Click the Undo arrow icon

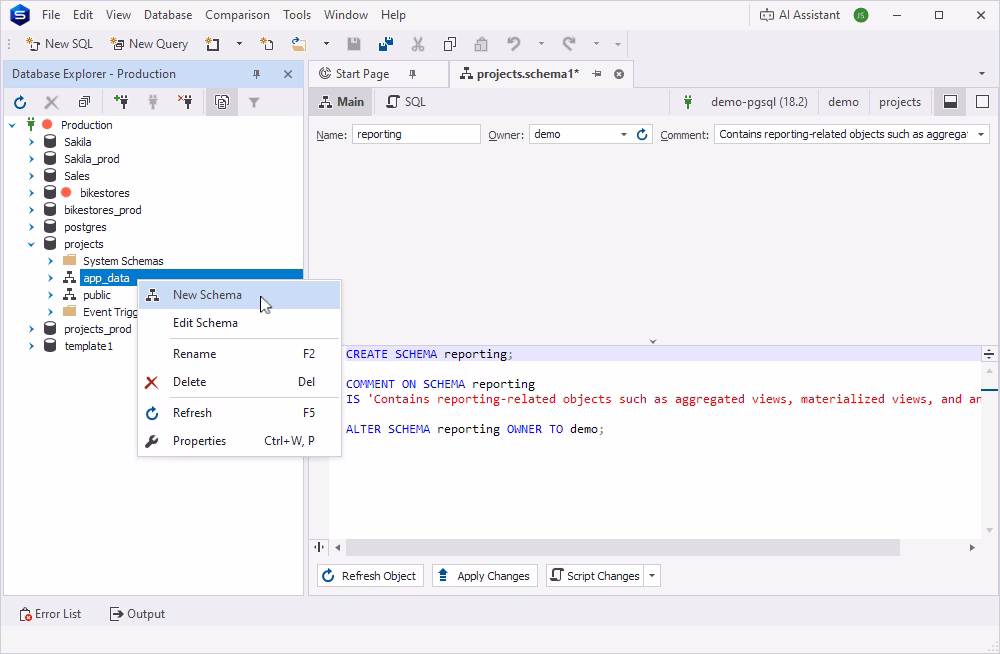click(x=513, y=44)
